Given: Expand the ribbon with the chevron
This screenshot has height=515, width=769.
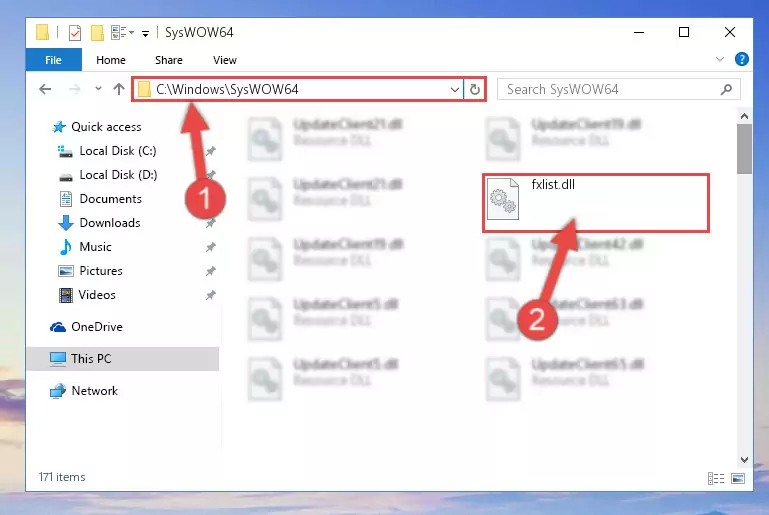Looking at the screenshot, I should [x=719, y=59].
